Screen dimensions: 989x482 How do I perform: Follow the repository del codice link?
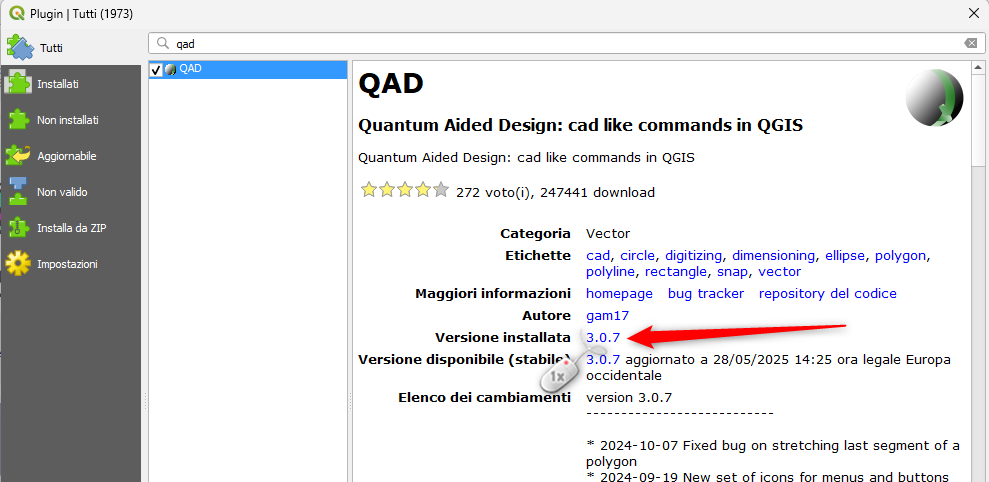(827, 294)
